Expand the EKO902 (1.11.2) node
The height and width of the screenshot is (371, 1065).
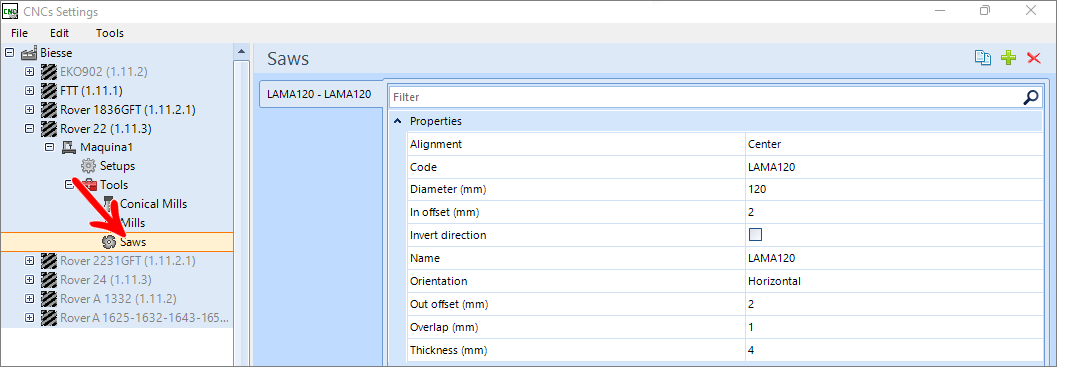pyautogui.click(x=29, y=71)
